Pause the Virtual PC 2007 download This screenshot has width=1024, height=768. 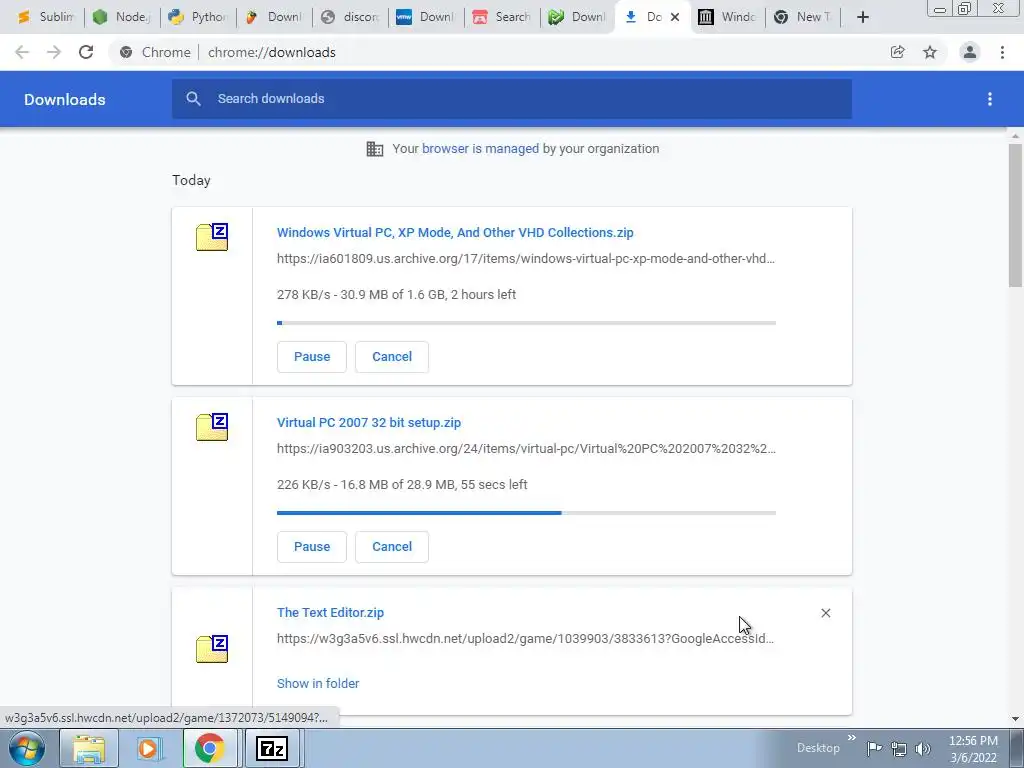coord(312,547)
